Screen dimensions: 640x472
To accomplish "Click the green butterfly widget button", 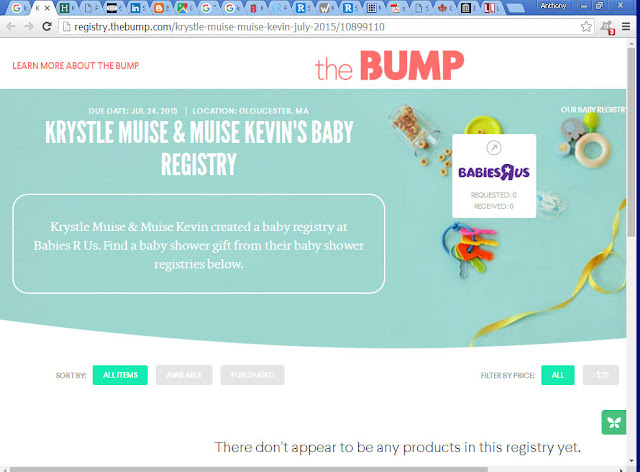I will 613,422.
